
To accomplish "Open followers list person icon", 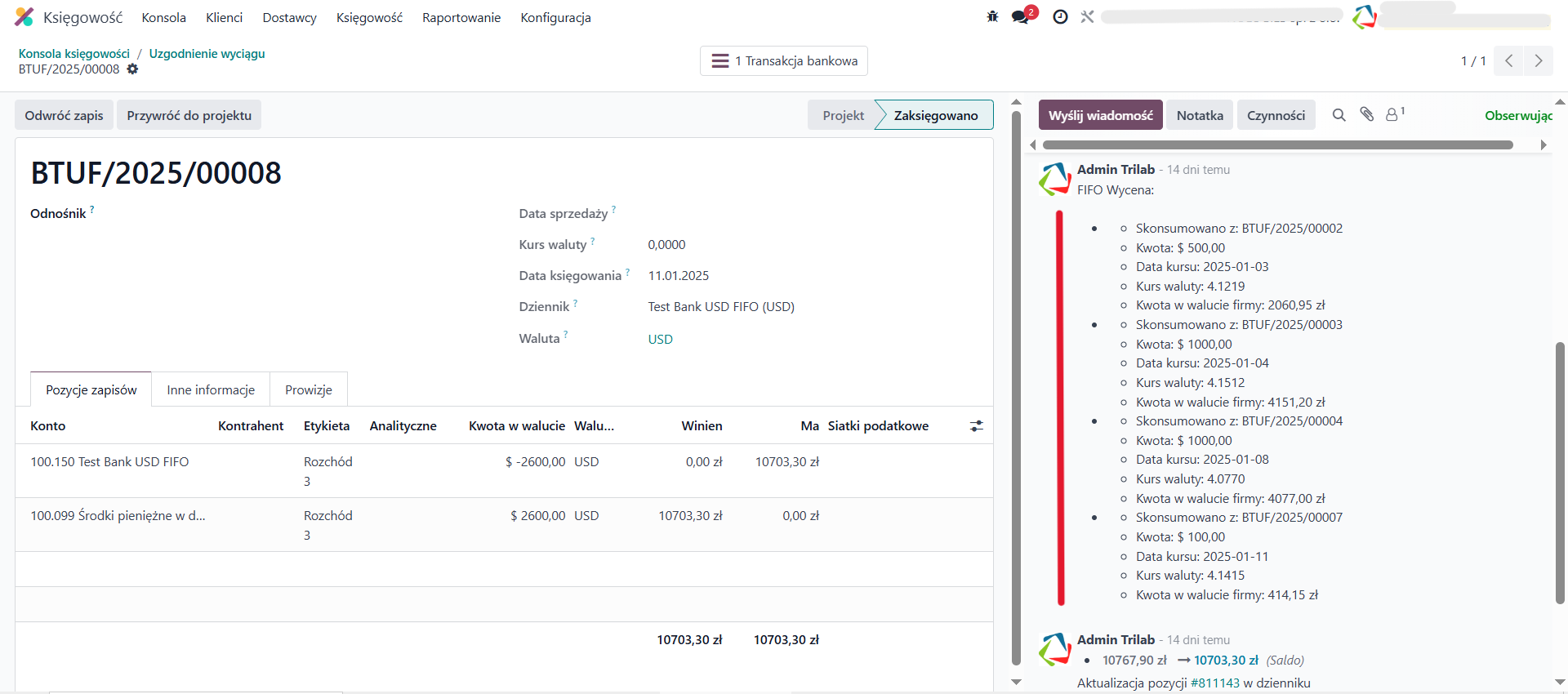I will [1392, 115].
